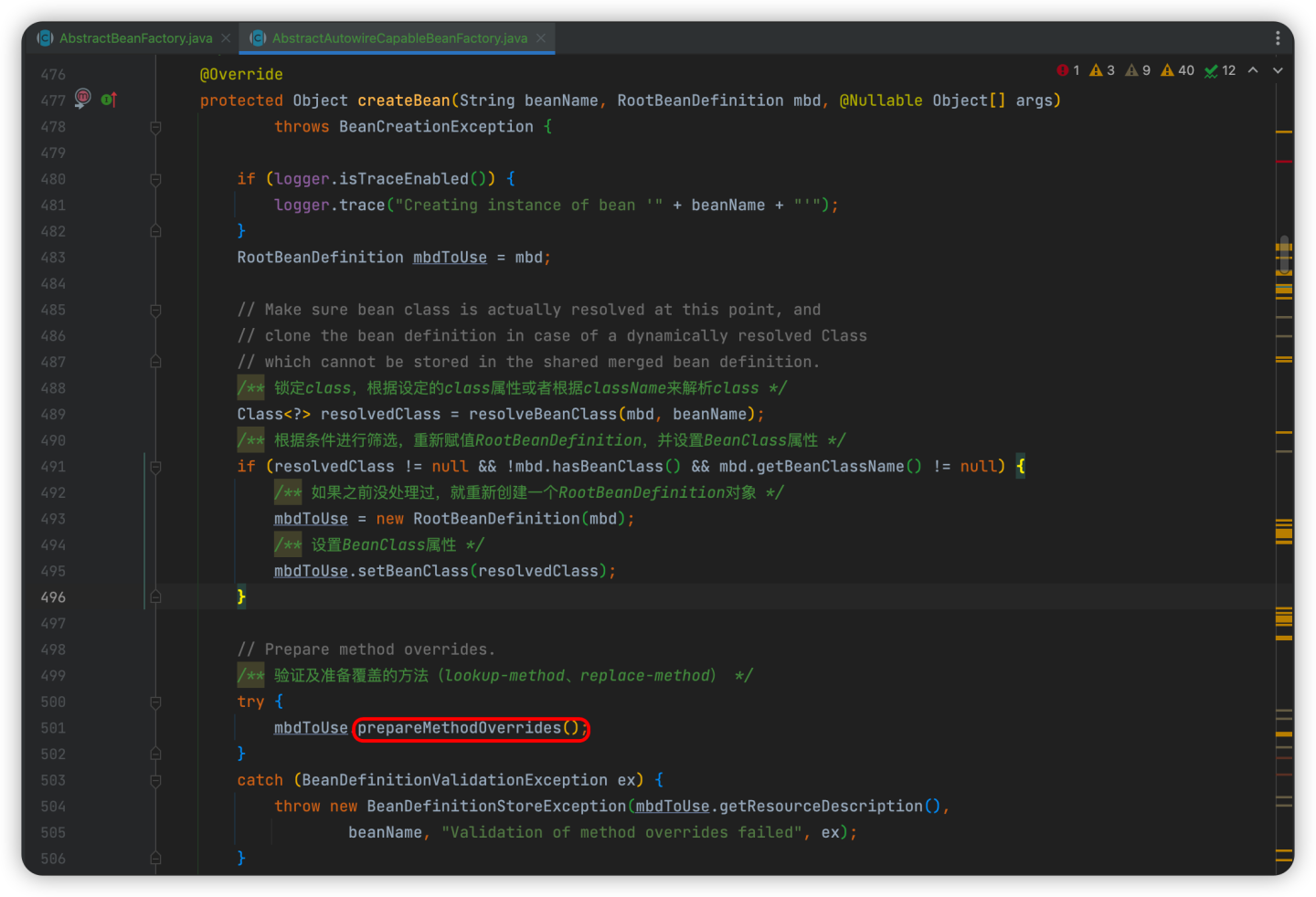Click line number 496 in the gutter
This screenshot has width=1316, height=897.
click(53, 597)
